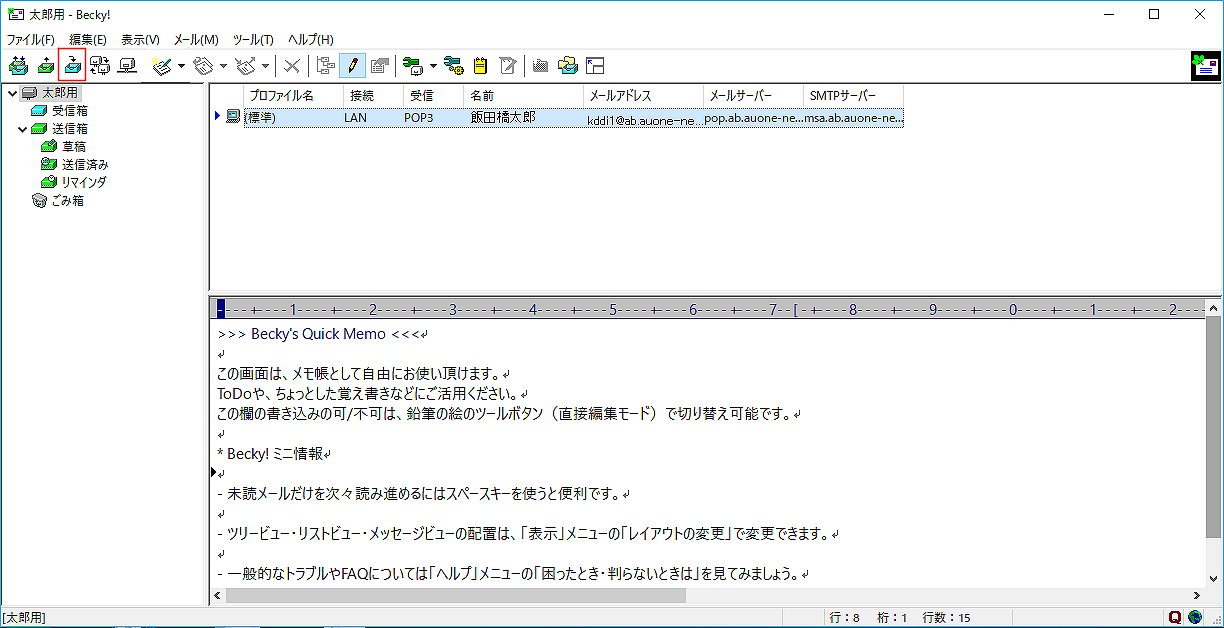Click the send and receive mail icon
This screenshot has height=628, width=1224.
coord(18,66)
